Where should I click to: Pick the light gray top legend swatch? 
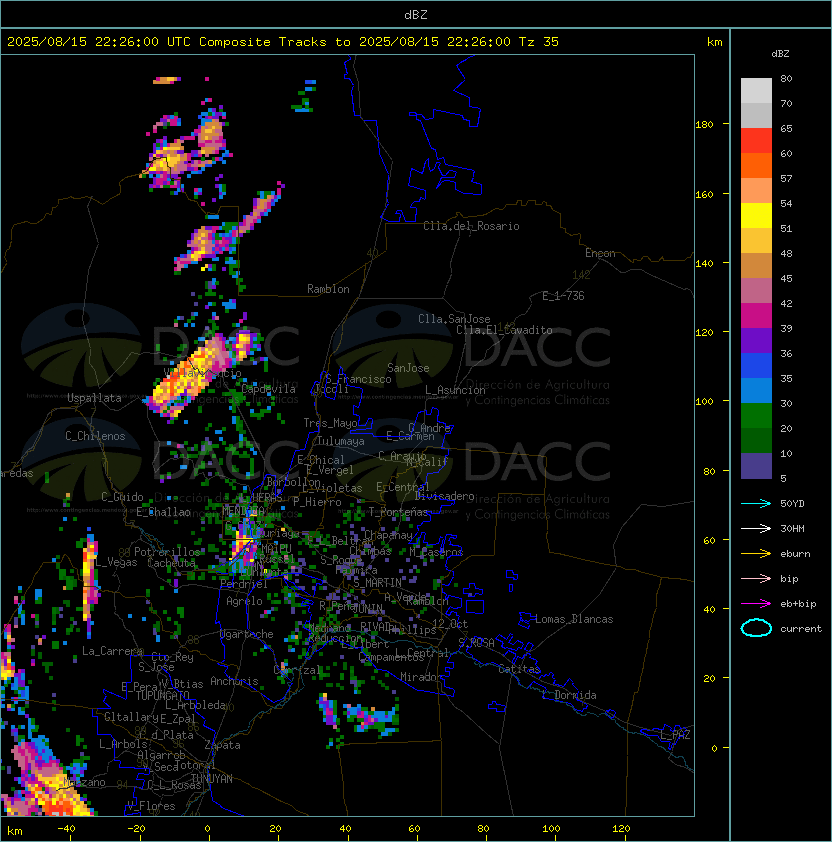point(756,91)
